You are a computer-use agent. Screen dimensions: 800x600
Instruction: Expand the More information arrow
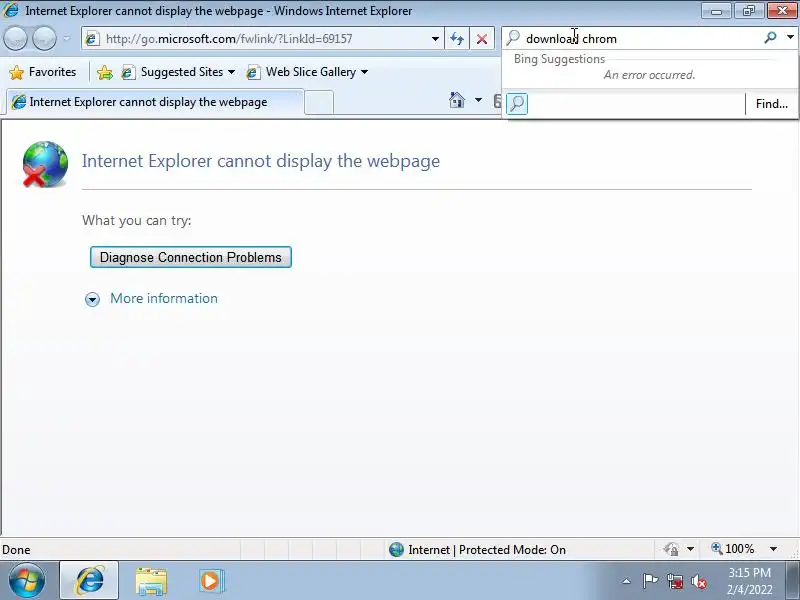tap(92, 299)
